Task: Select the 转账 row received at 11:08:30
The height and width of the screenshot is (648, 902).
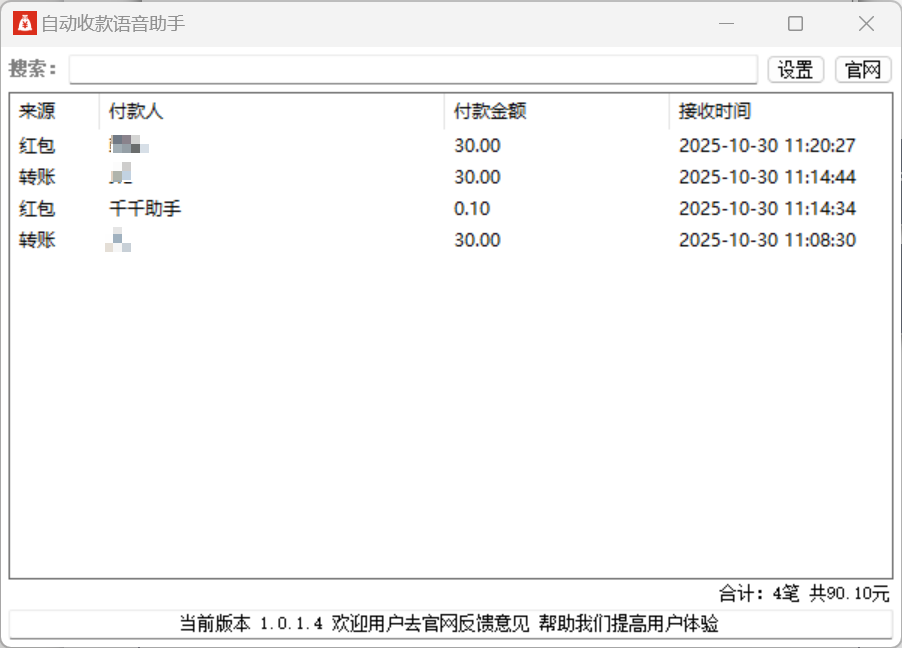Action: coord(450,240)
